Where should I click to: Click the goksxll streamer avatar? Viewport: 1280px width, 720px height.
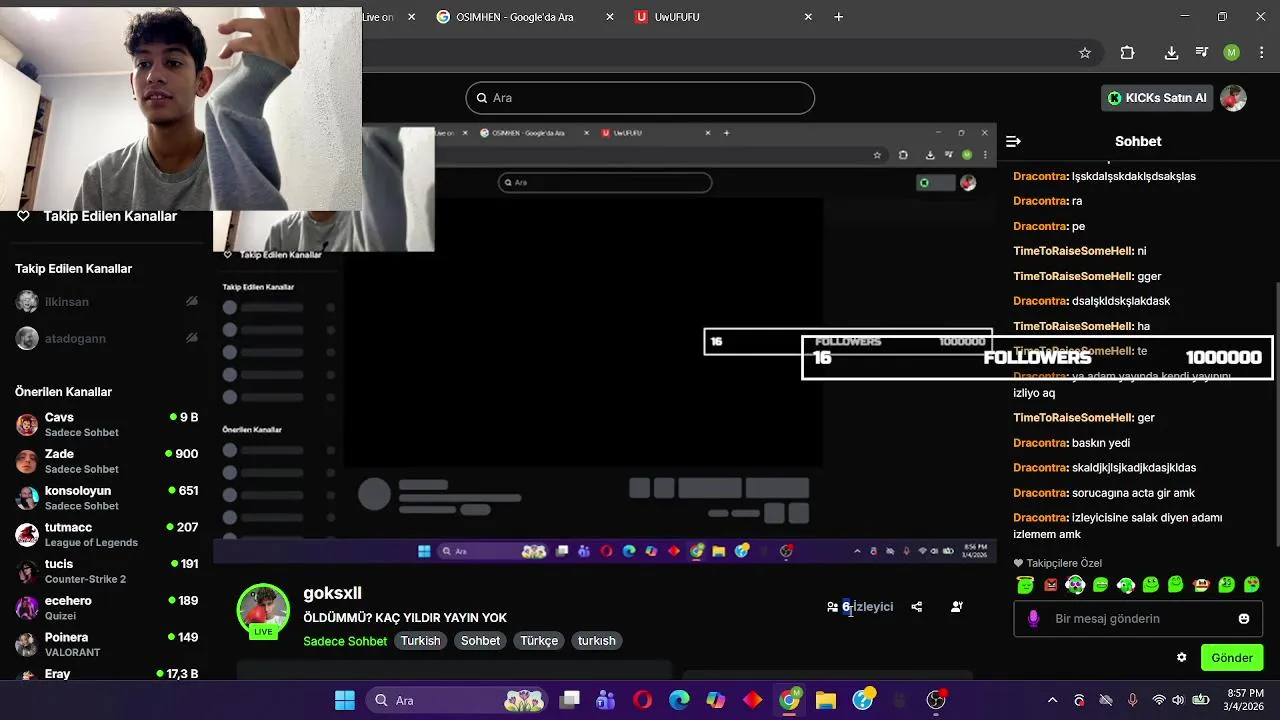(263, 609)
